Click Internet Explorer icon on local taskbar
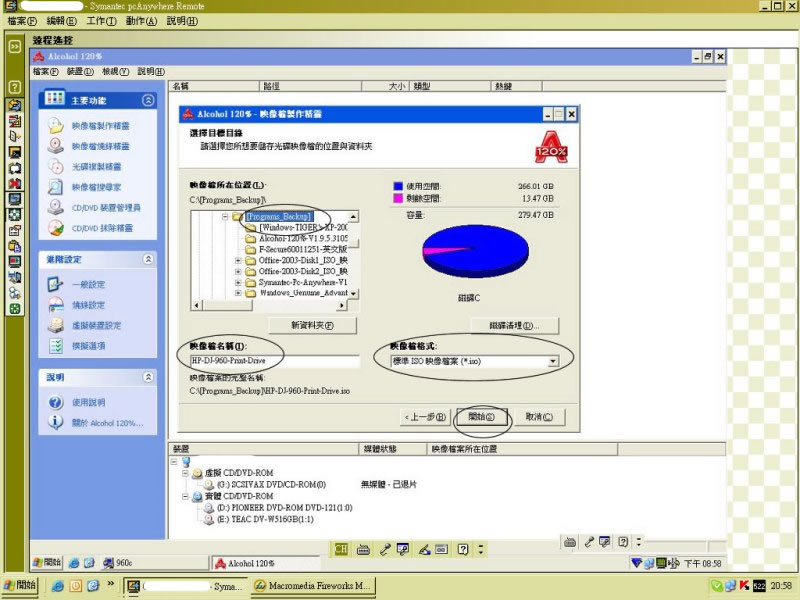 pyautogui.click(x=58, y=585)
